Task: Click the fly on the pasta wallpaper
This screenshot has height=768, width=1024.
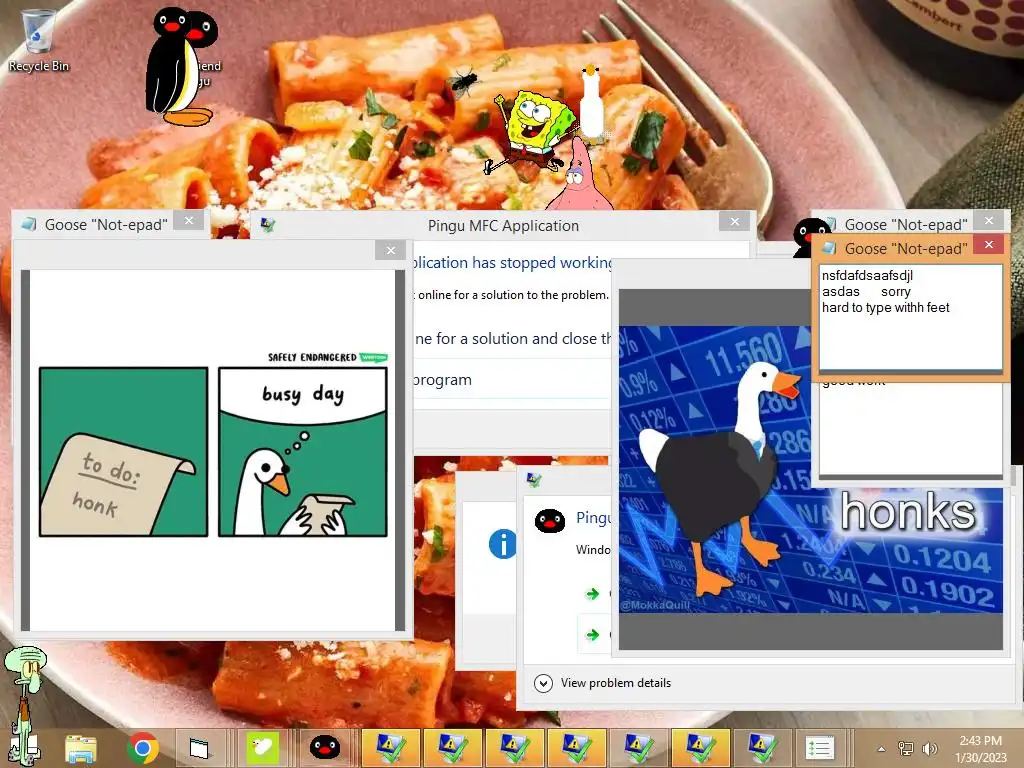Action: [x=463, y=82]
